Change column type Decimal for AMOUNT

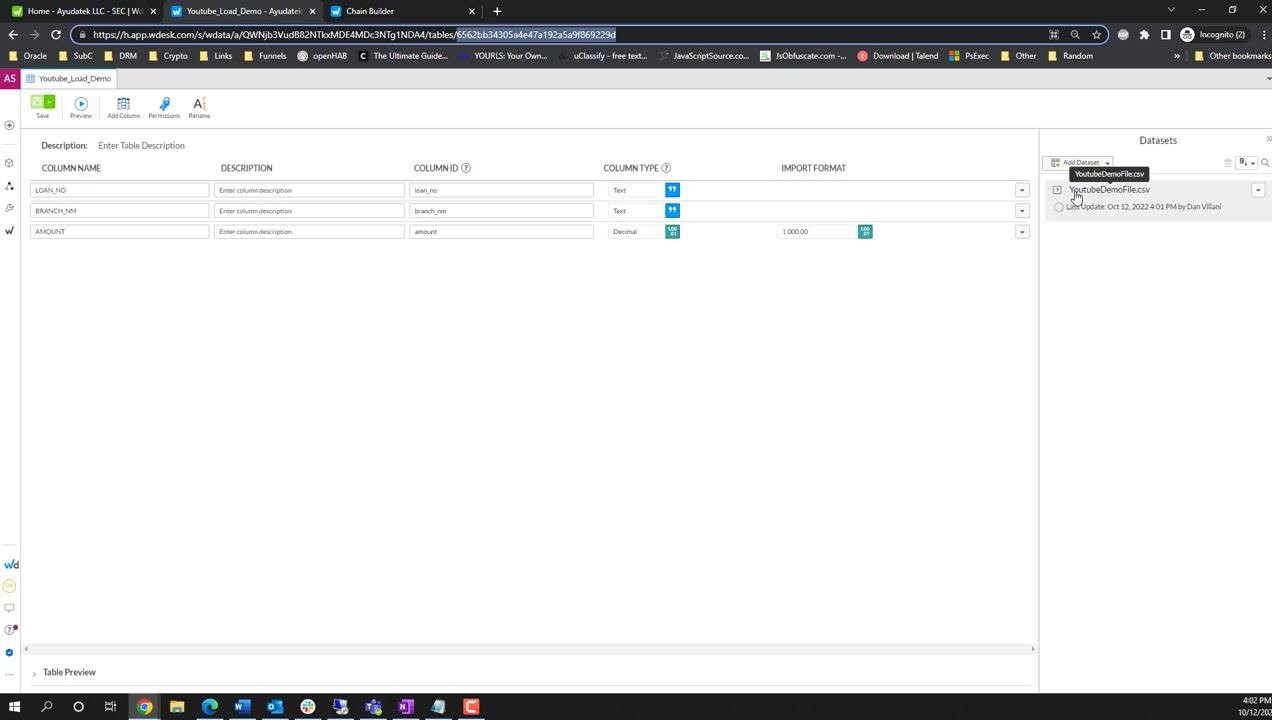click(636, 232)
